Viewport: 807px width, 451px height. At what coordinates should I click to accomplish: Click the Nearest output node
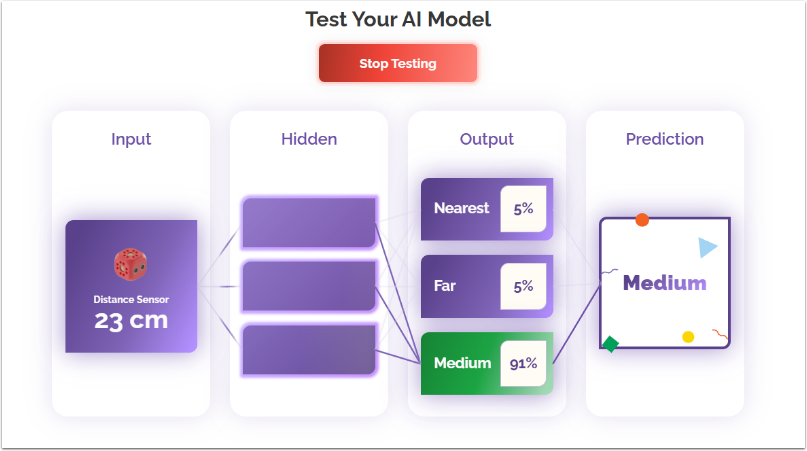pos(461,209)
